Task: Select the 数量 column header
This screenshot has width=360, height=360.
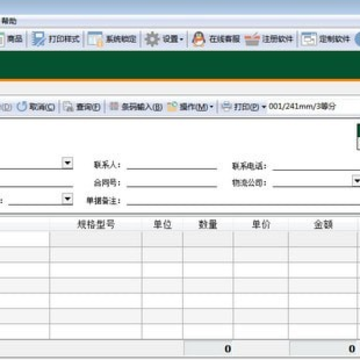Action: 208,225
